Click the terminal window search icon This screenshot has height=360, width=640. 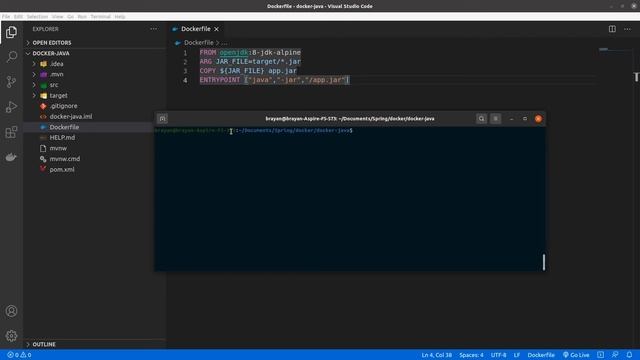[481, 119]
